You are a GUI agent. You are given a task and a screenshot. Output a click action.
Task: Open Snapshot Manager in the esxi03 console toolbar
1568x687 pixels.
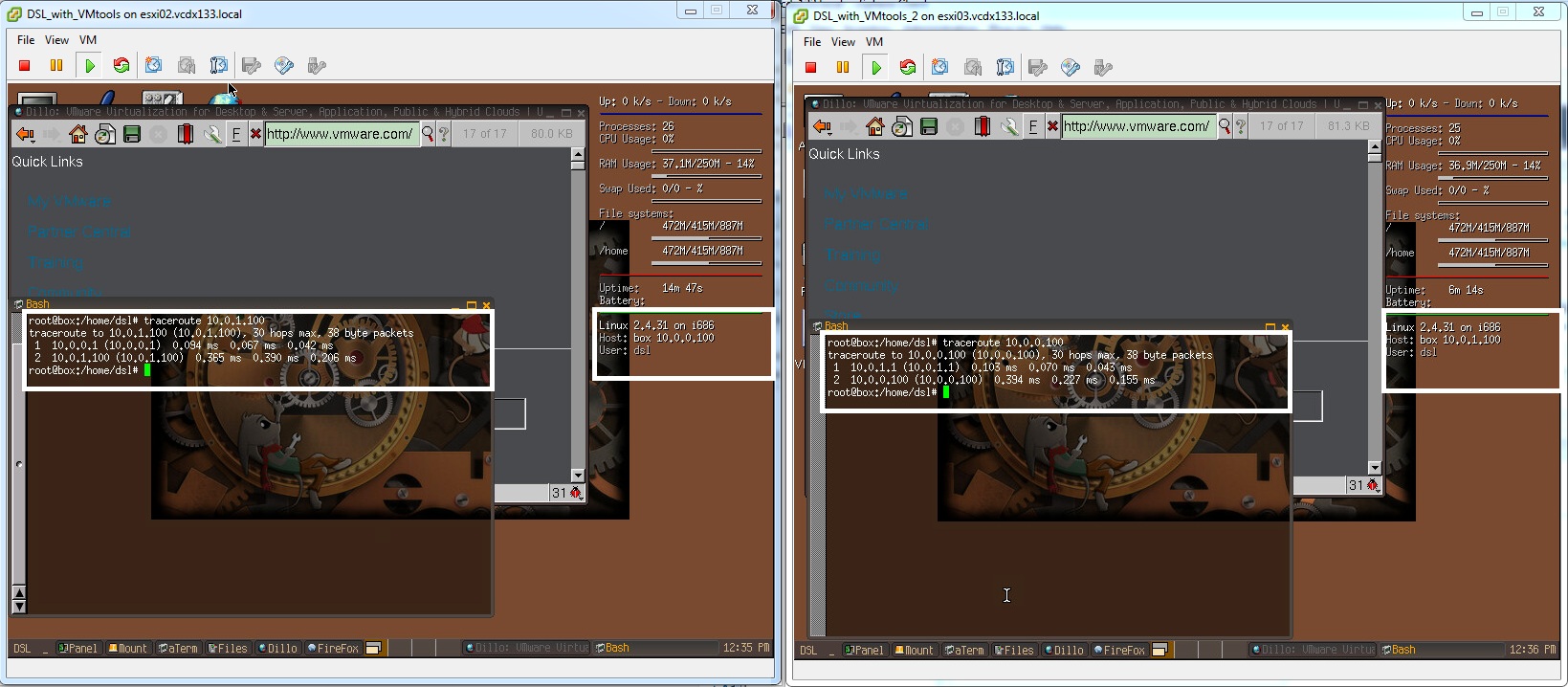[1005, 68]
